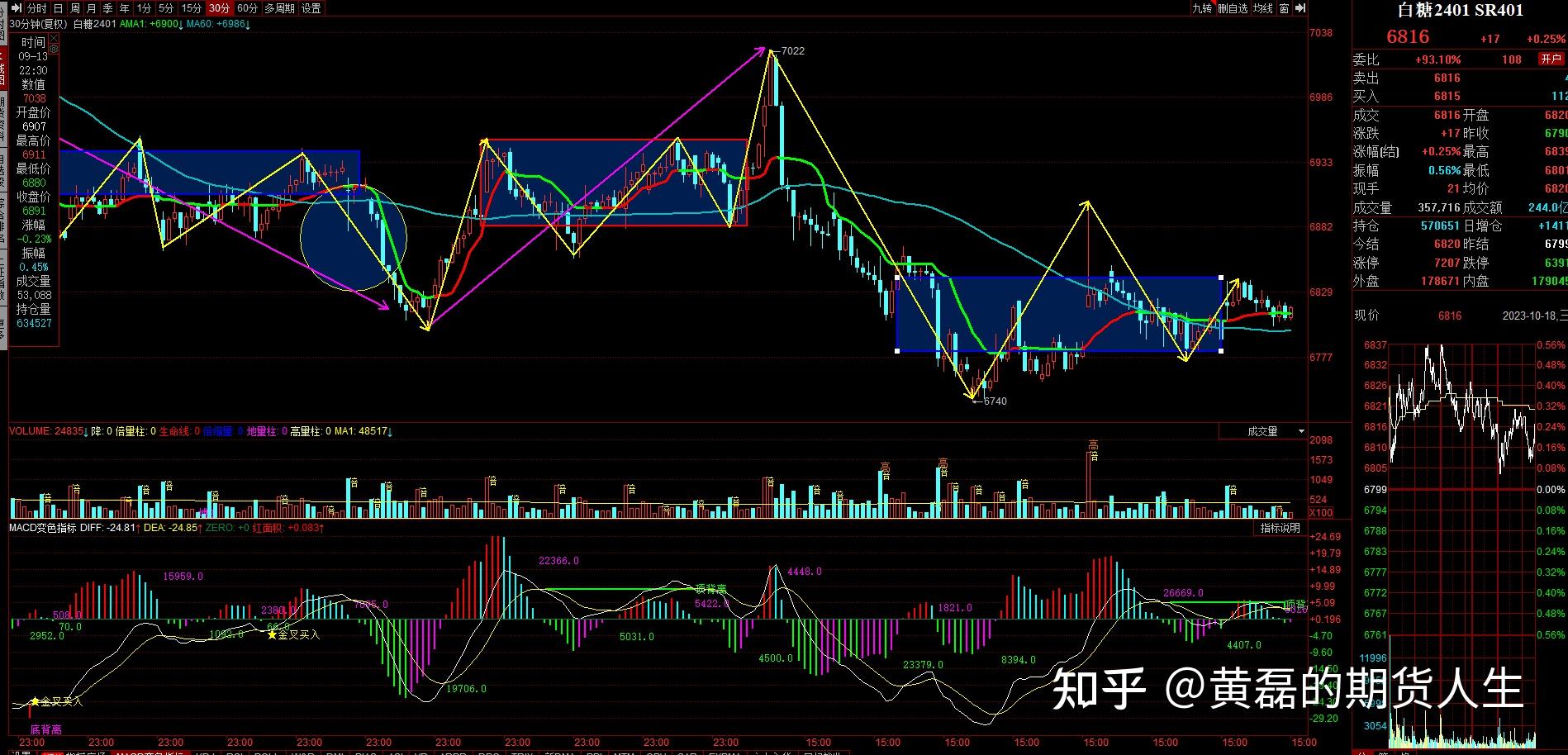Screen dimensions: 1568x755
Task: Open the 多周期 multi-period view
Action: 279,8
